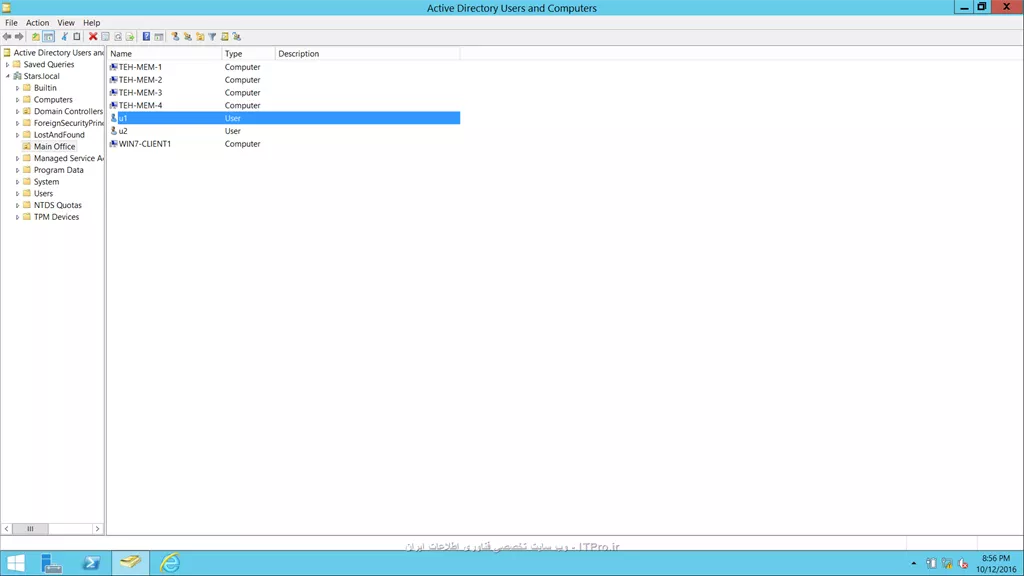Open Properties using the toolbar icon
The image size is (1024, 576).
[x=105, y=37]
